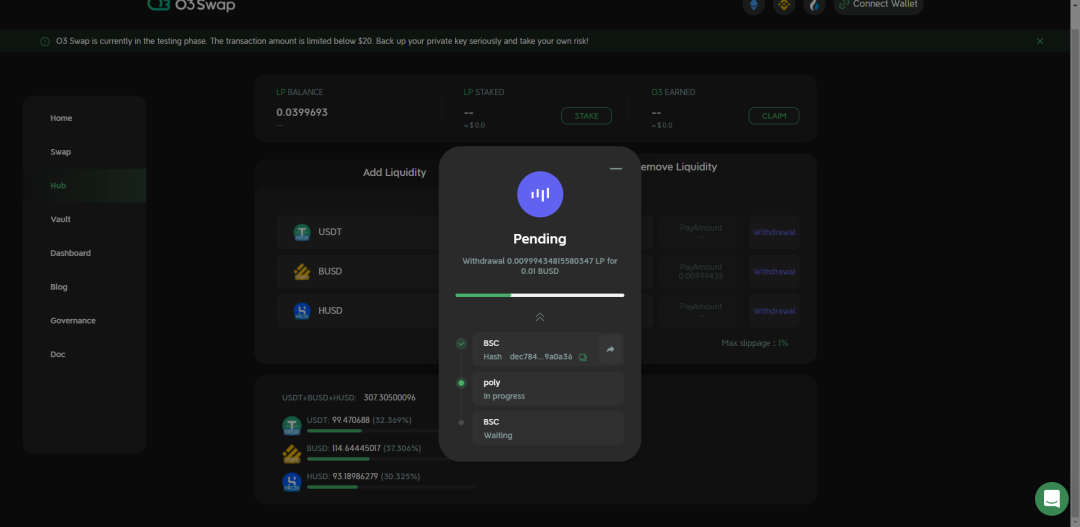Go to Dashboard in sidebar
Viewport: 1080px width, 527px height.
pyautogui.click(x=70, y=254)
